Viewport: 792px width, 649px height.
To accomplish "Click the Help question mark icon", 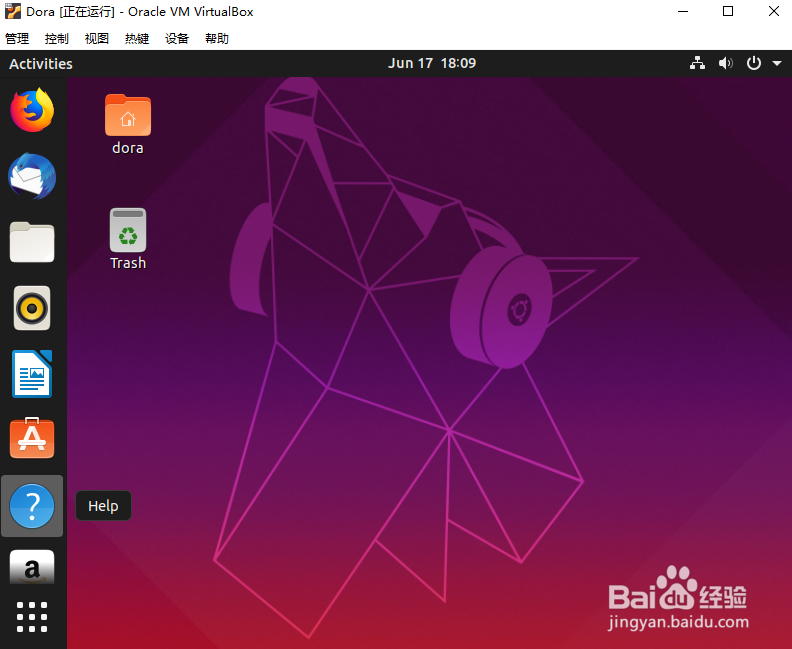I will click(x=32, y=506).
